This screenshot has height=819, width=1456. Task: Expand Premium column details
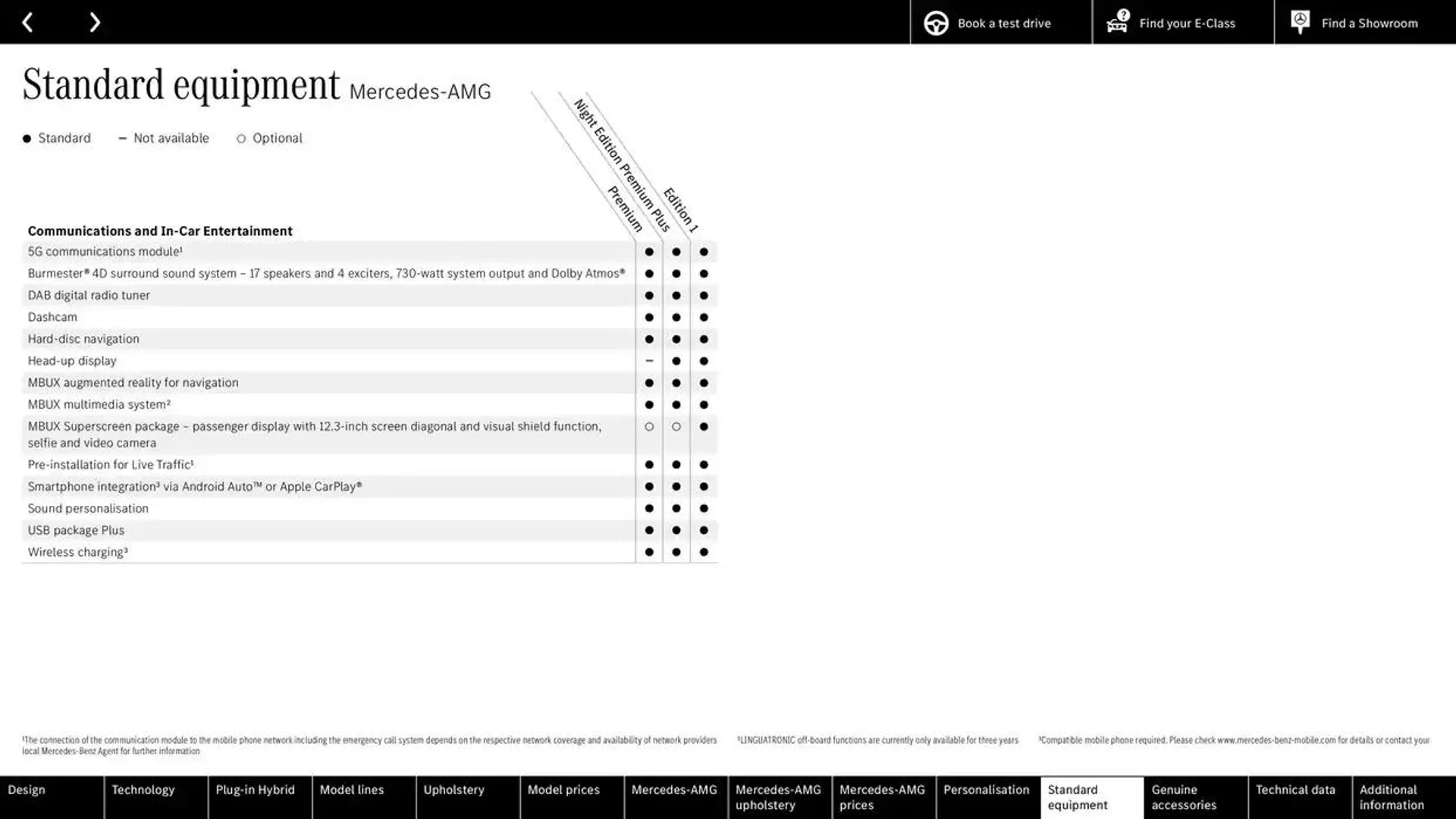tap(621, 209)
